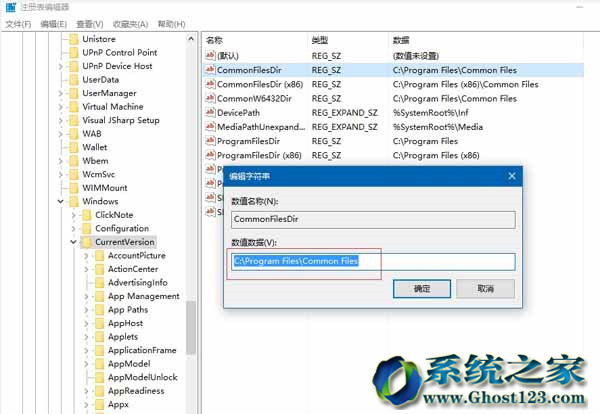The image size is (600, 414).
Task: Click the tree pane vertical scrollbar thumb
Action: pos(191,328)
